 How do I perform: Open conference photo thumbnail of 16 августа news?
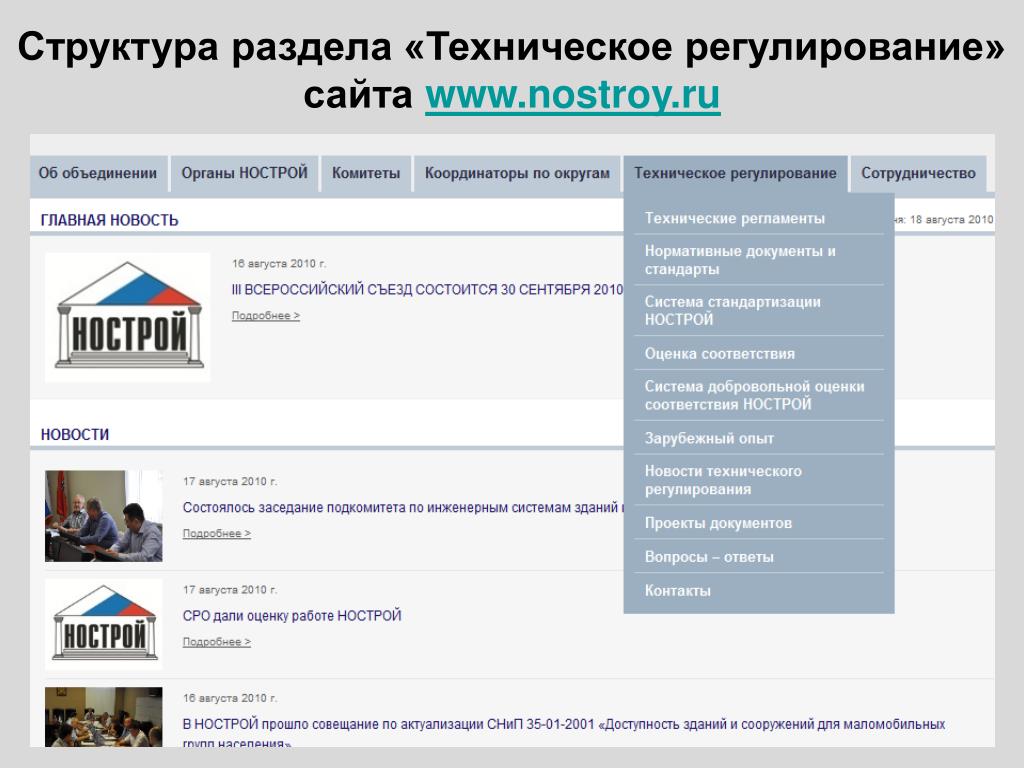[x=104, y=717]
